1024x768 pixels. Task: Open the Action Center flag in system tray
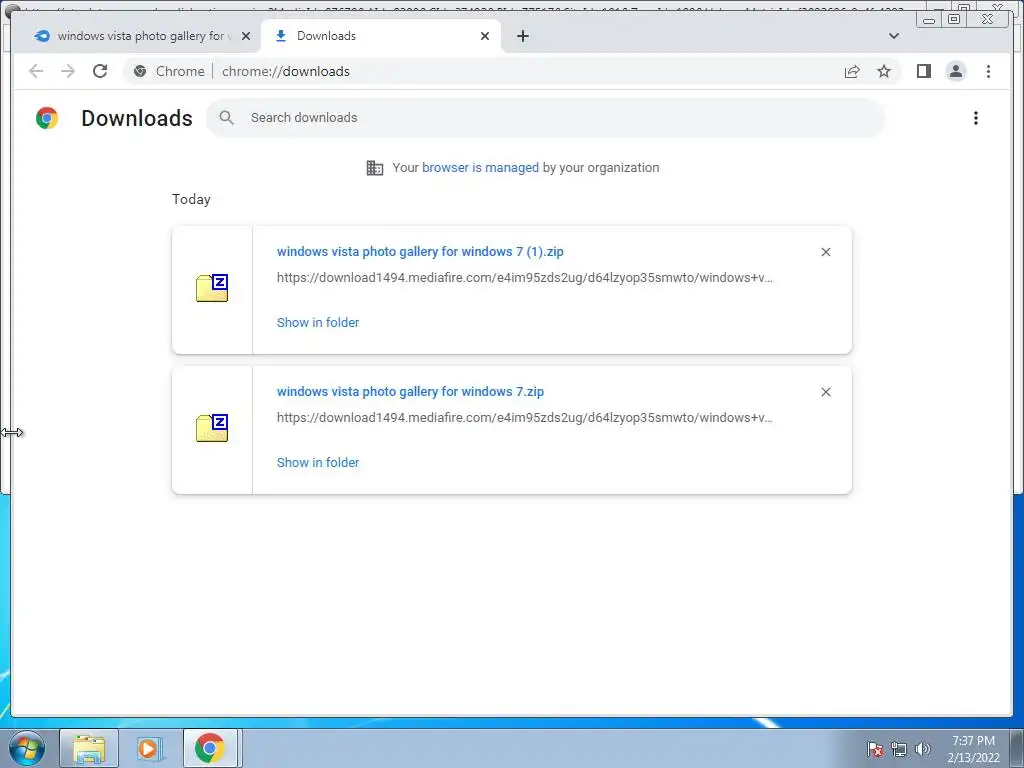point(874,749)
